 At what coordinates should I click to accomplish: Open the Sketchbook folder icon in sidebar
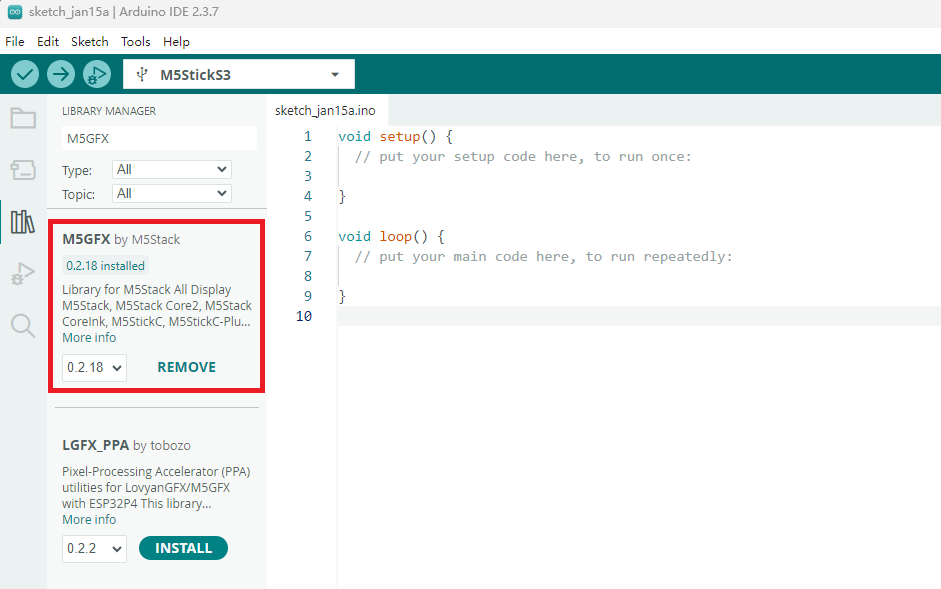[x=23, y=118]
